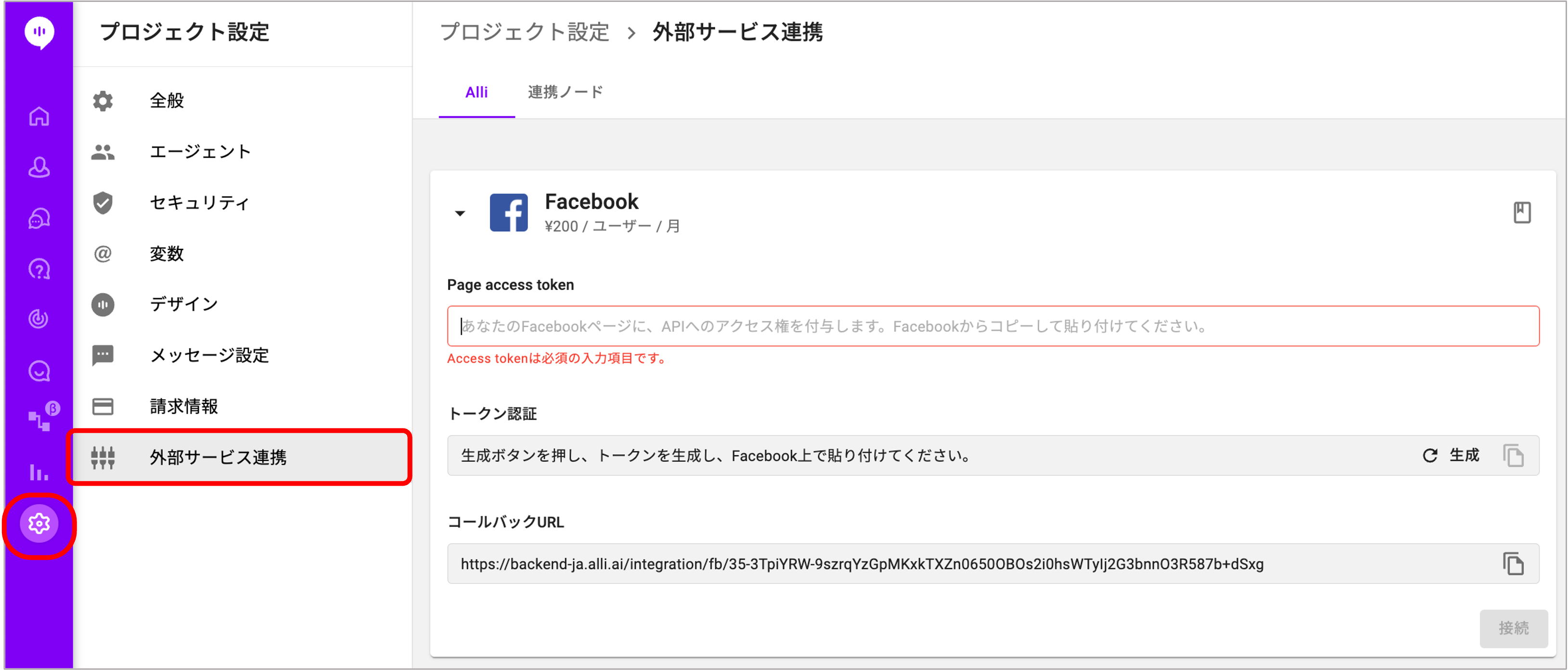The width and height of the screenshot is (1568, 670).
Task: Collapse the Facebook section using the disclosure triangle
Action: click(460, 214)
